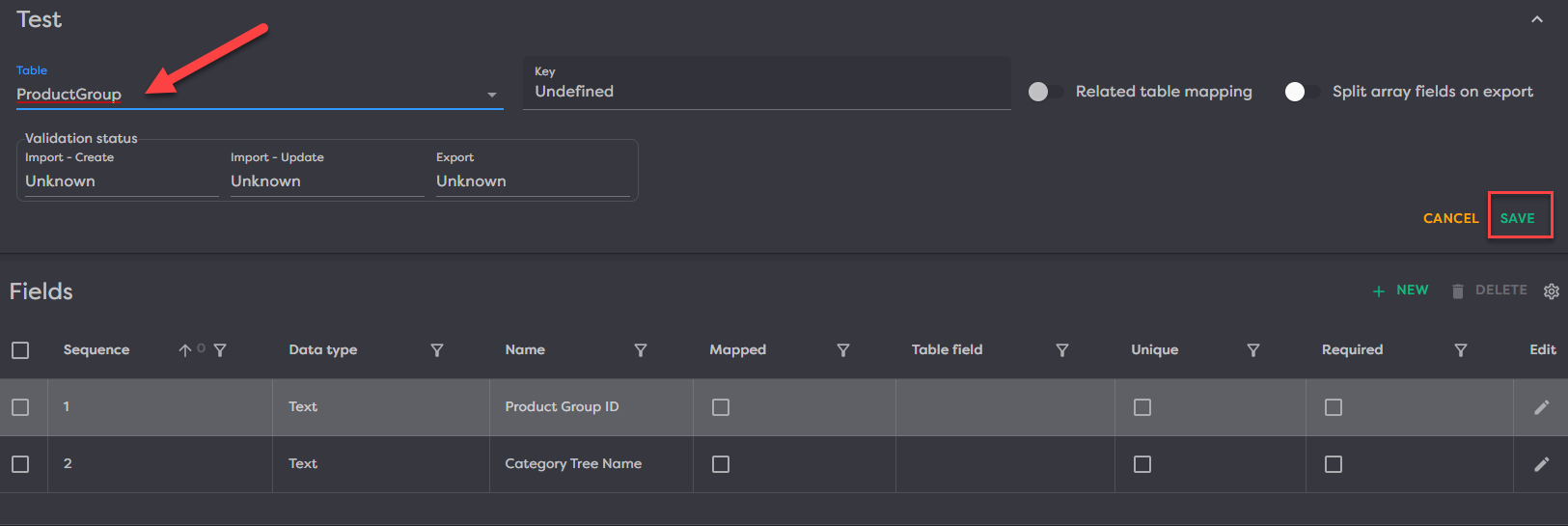1568x526 pixels.
Task: Collapse the Test panel with the chevron
Action: pyautogui.click(x=1536, y=19)
